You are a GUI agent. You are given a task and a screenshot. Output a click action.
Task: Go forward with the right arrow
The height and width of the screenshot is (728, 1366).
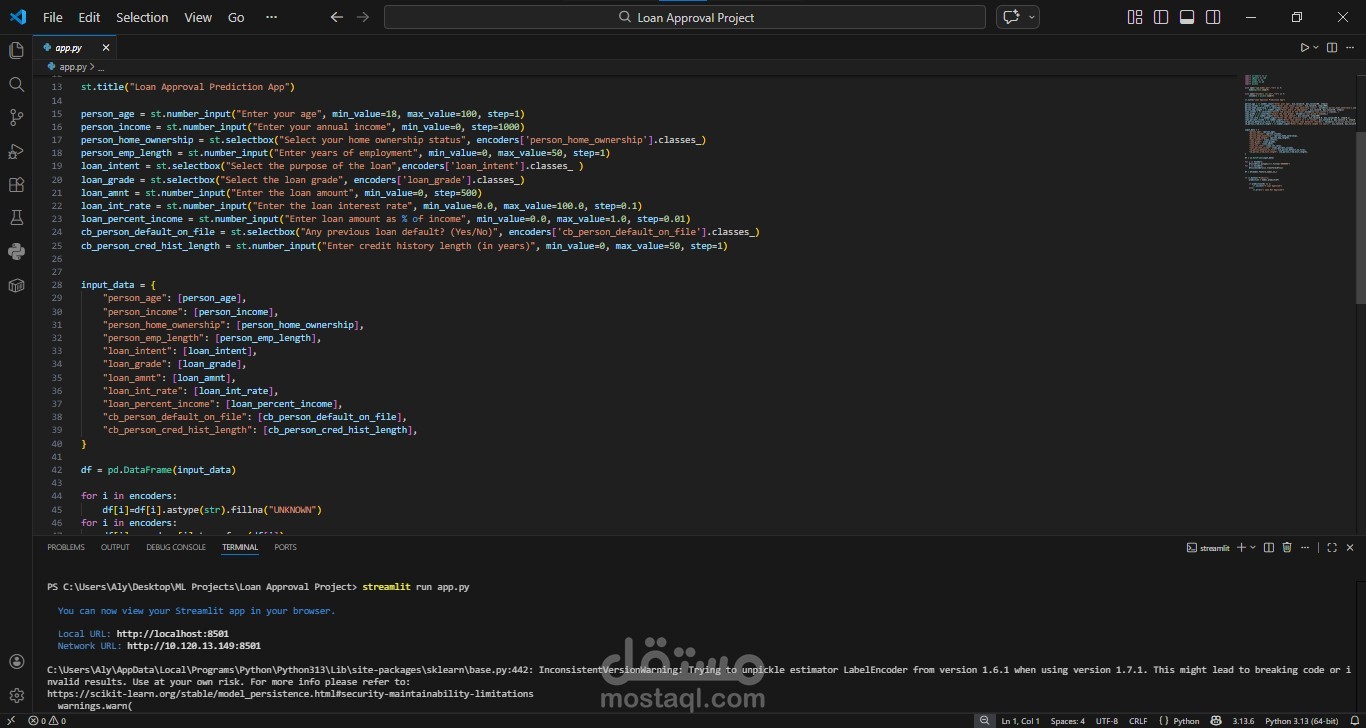[x=363, y=17]
